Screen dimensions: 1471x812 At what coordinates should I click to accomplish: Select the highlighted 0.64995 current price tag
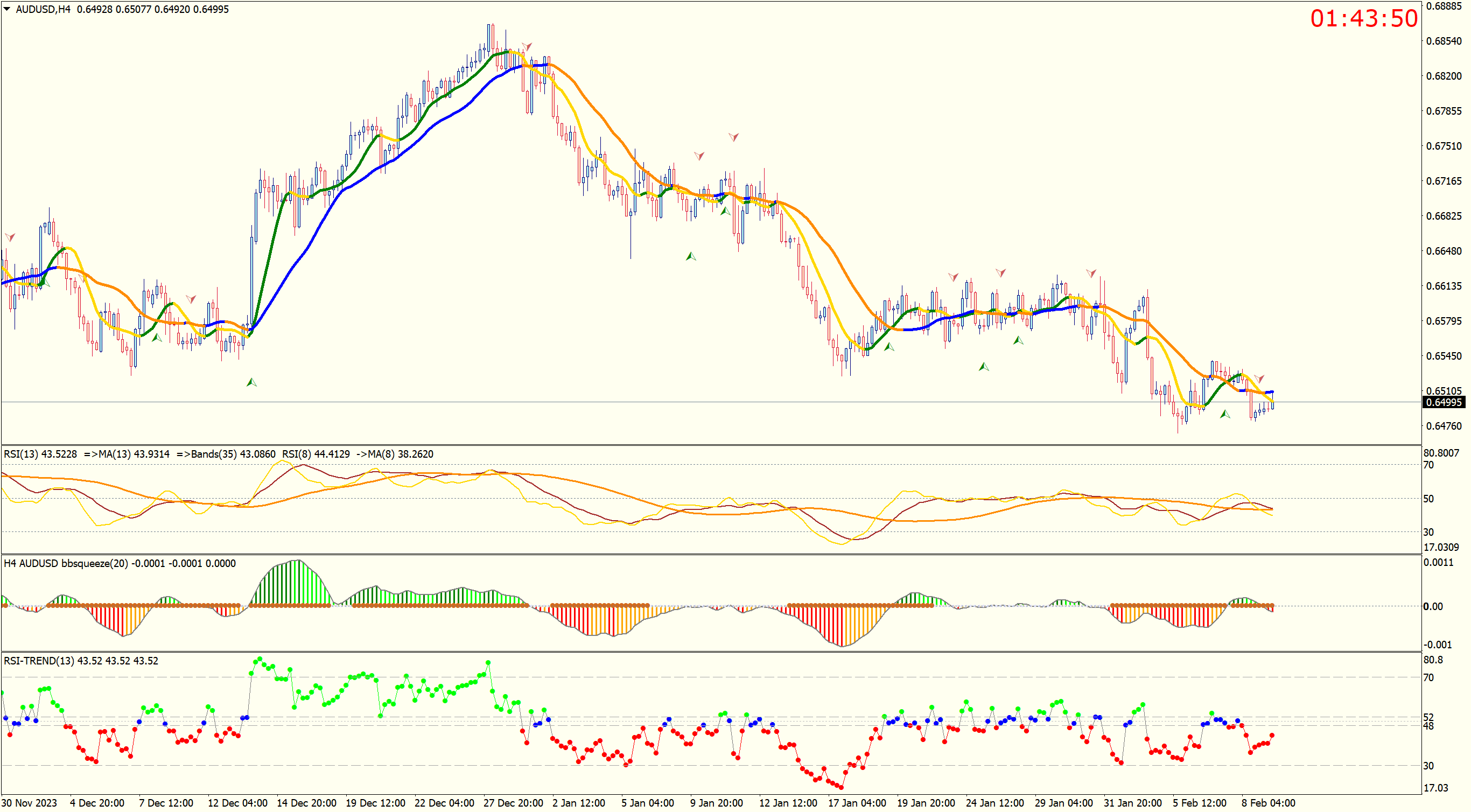[1443, 403]
